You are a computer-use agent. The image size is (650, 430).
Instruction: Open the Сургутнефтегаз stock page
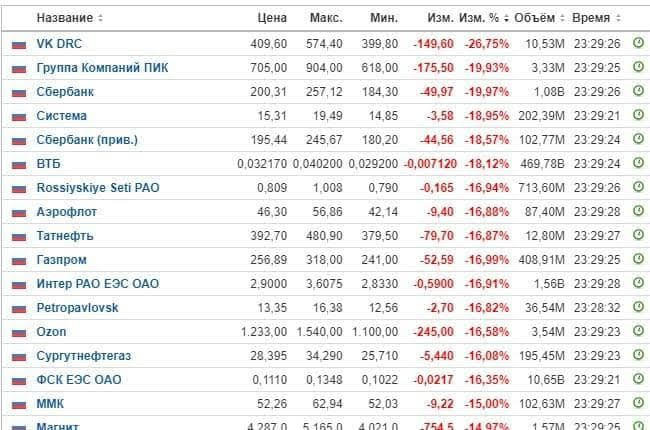click(83, 356)
